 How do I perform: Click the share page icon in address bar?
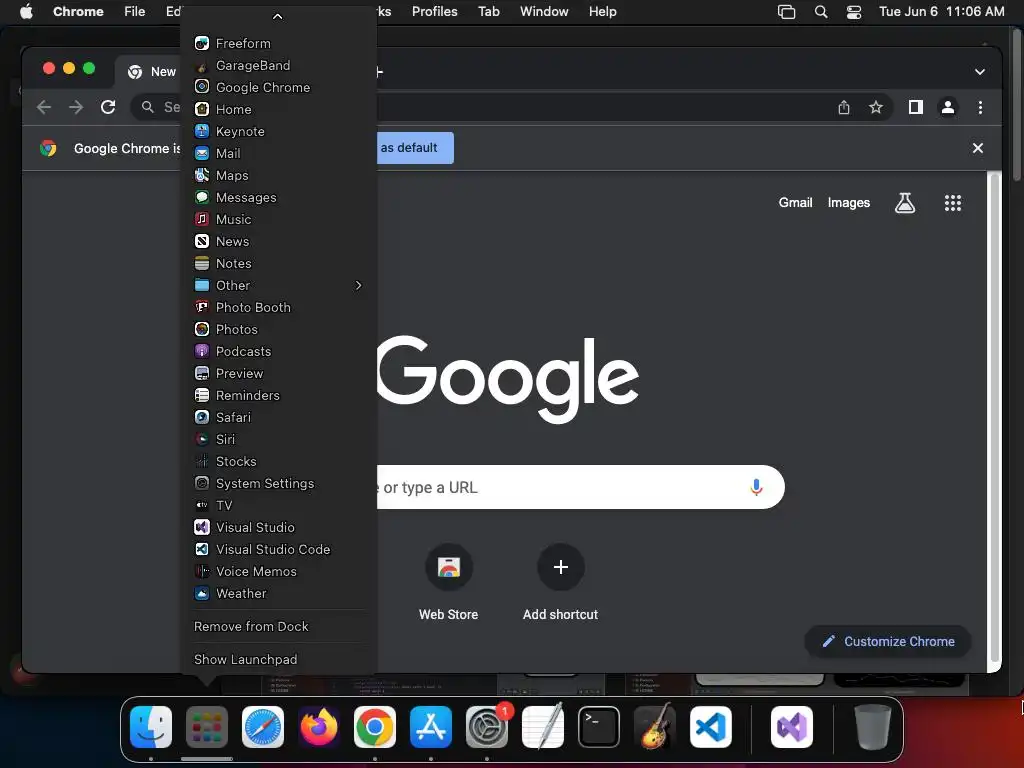(844, 107)
